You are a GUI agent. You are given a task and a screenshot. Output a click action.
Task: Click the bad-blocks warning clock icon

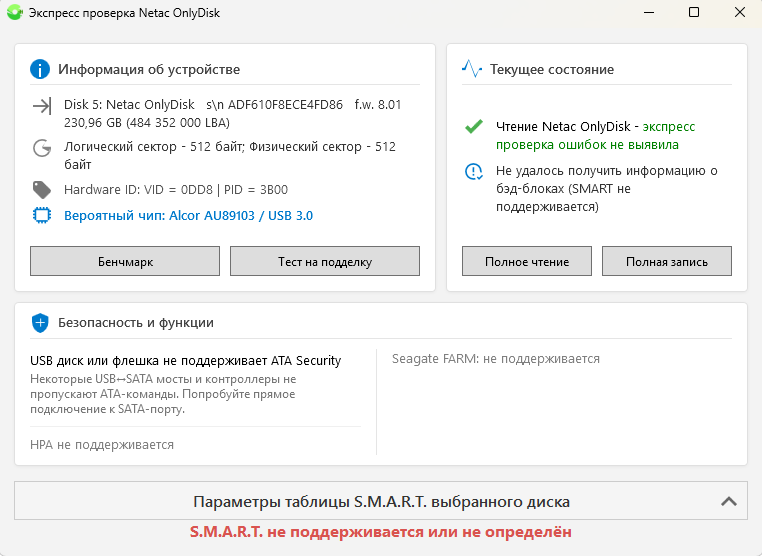pos(474,172)
